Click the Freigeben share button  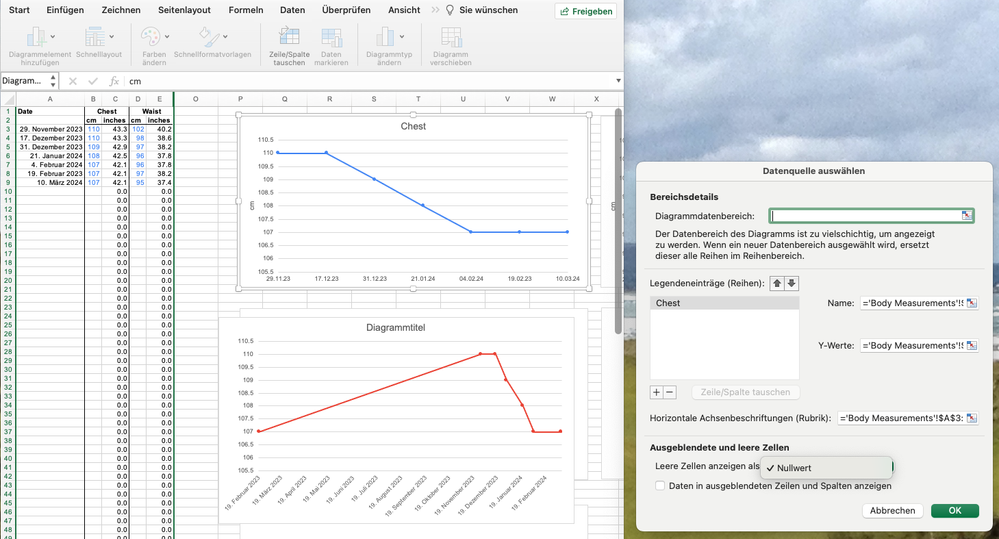[586, 11]
